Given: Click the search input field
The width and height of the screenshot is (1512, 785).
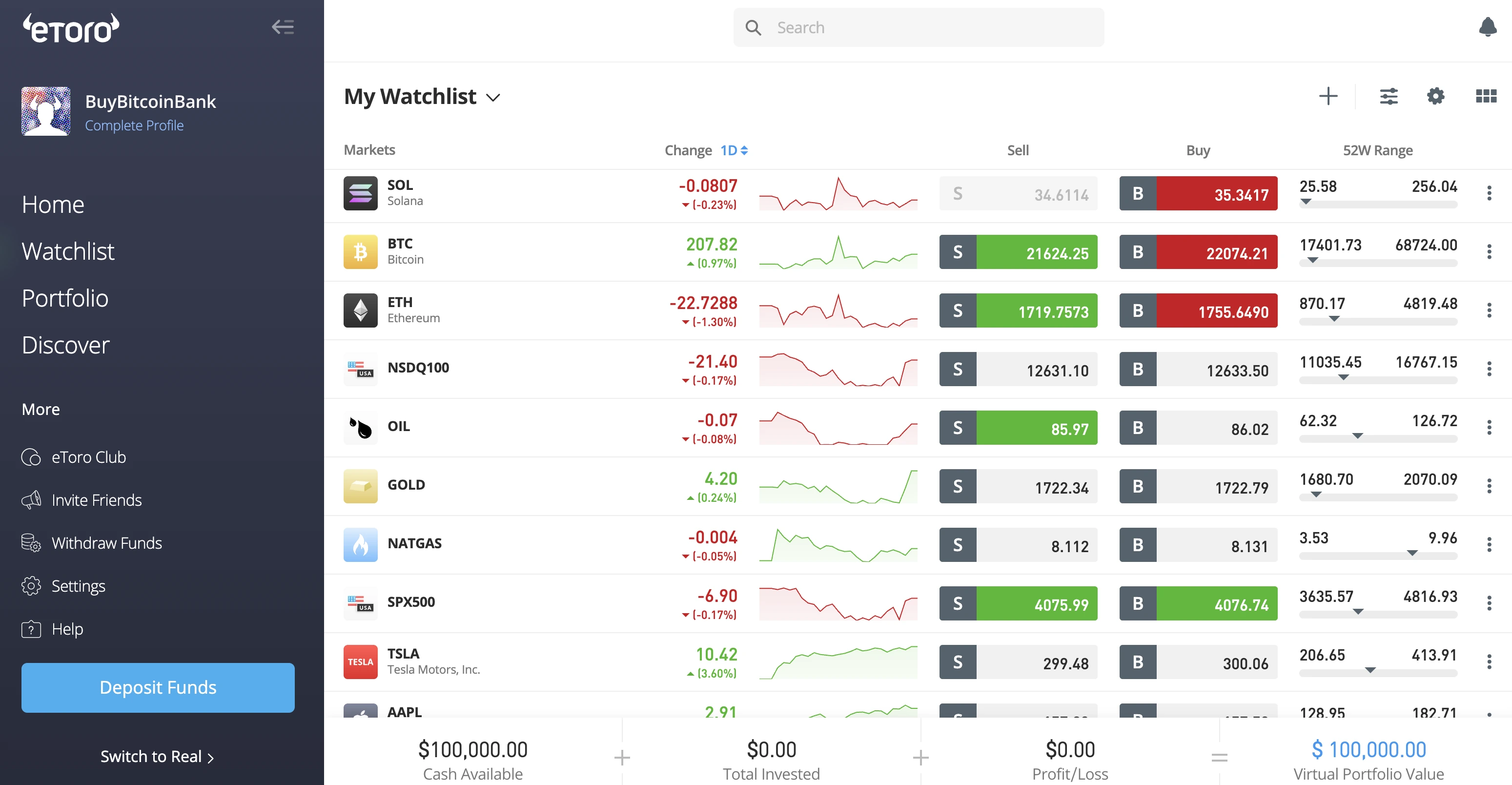Looking at the screenshot, I should click(x=919, y=28).
